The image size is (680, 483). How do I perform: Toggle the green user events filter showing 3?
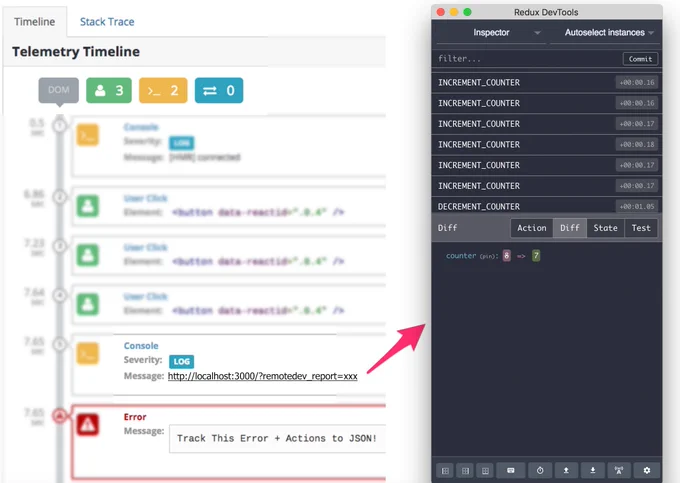pos(109,90)
